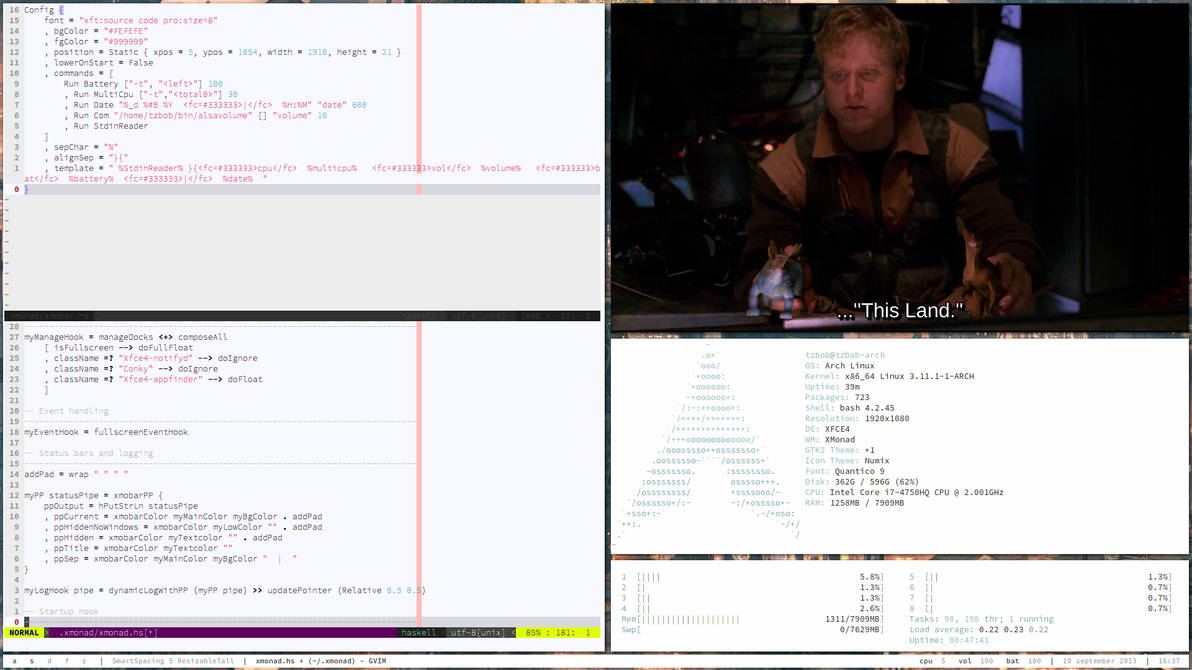Switch to workspace 'z' in the xmobar
1192x670 pixels.
coord(84,661)
